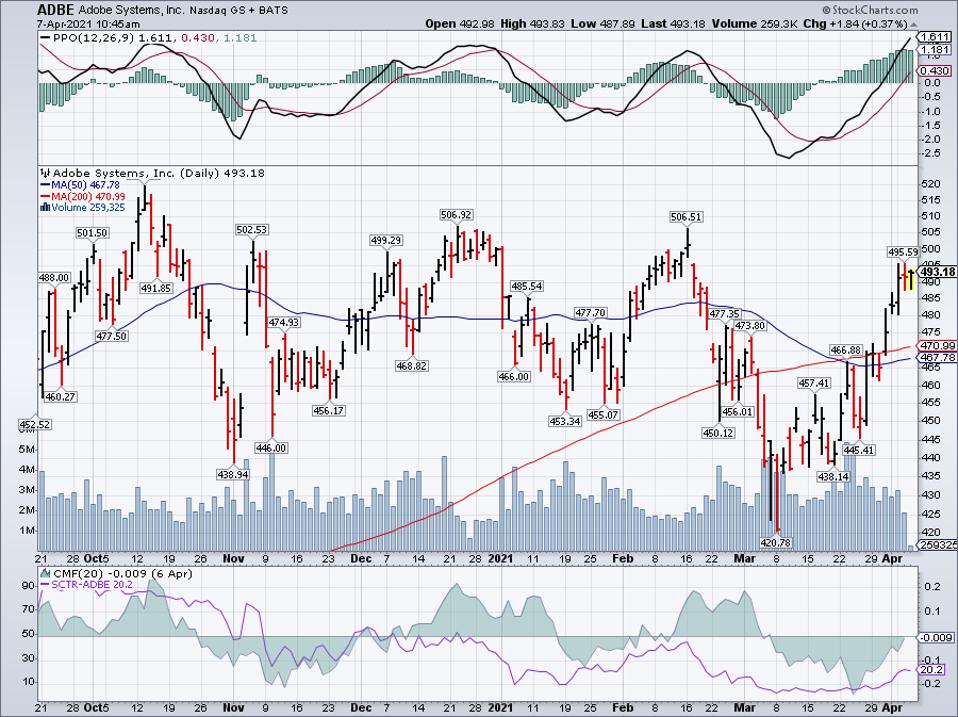
Task: Click the MA(50) 467.78 legend text
Action: click(x=86, y=185)
